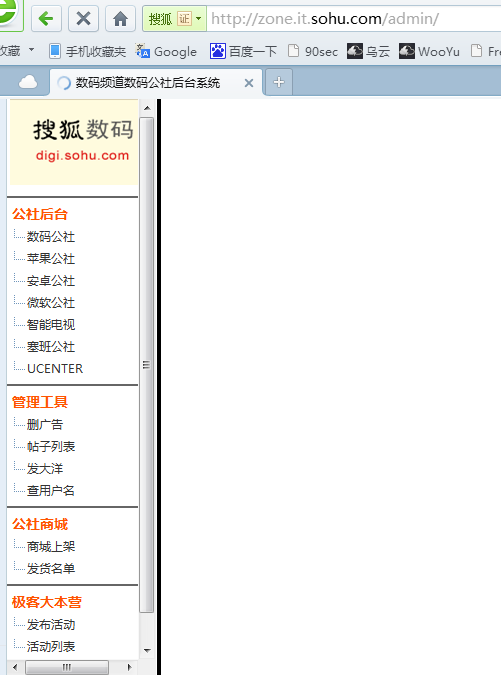Open 发布活动 under 极客大本营

click(x=51, y=625)
